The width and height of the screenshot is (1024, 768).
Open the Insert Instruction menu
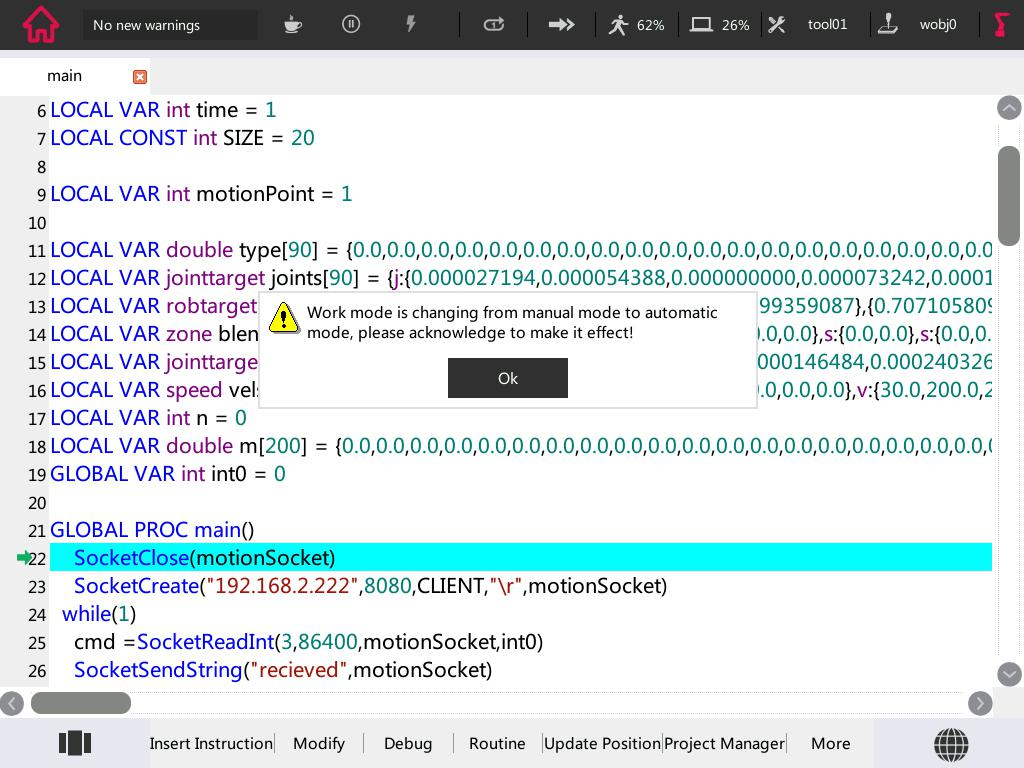[x=211, y=743]
